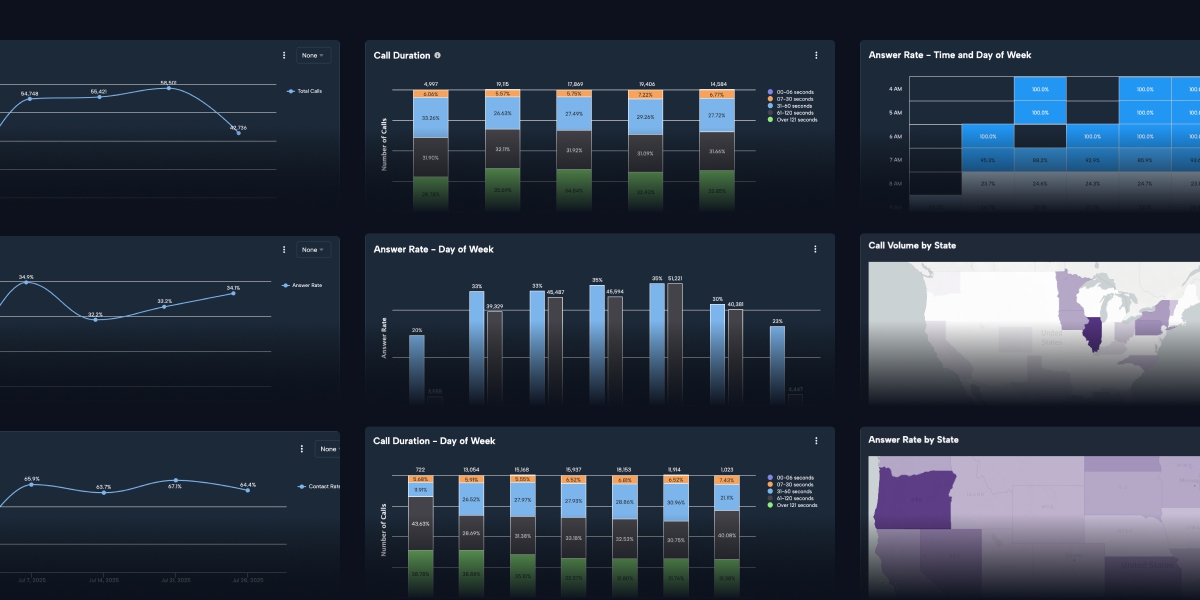Toggle 61–120 seconds legend in Call Duration chart
Viewport: 1200px width, 600px height.
coord(791,113)
